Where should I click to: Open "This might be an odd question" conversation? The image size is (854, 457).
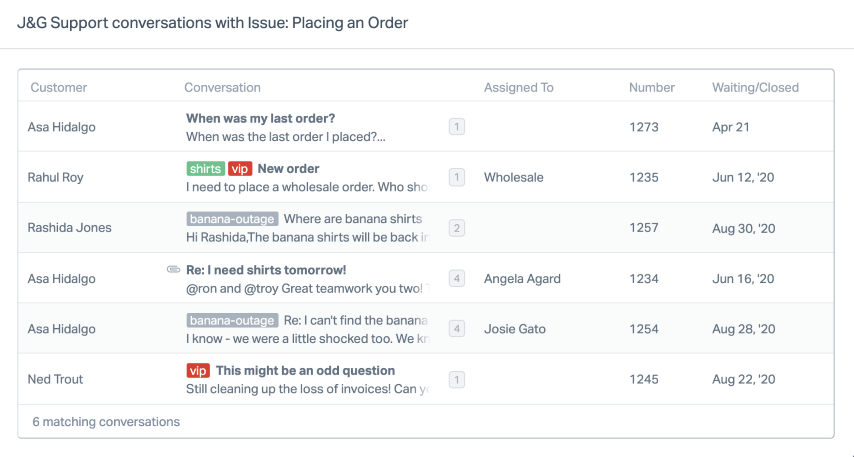click(305, 371)
